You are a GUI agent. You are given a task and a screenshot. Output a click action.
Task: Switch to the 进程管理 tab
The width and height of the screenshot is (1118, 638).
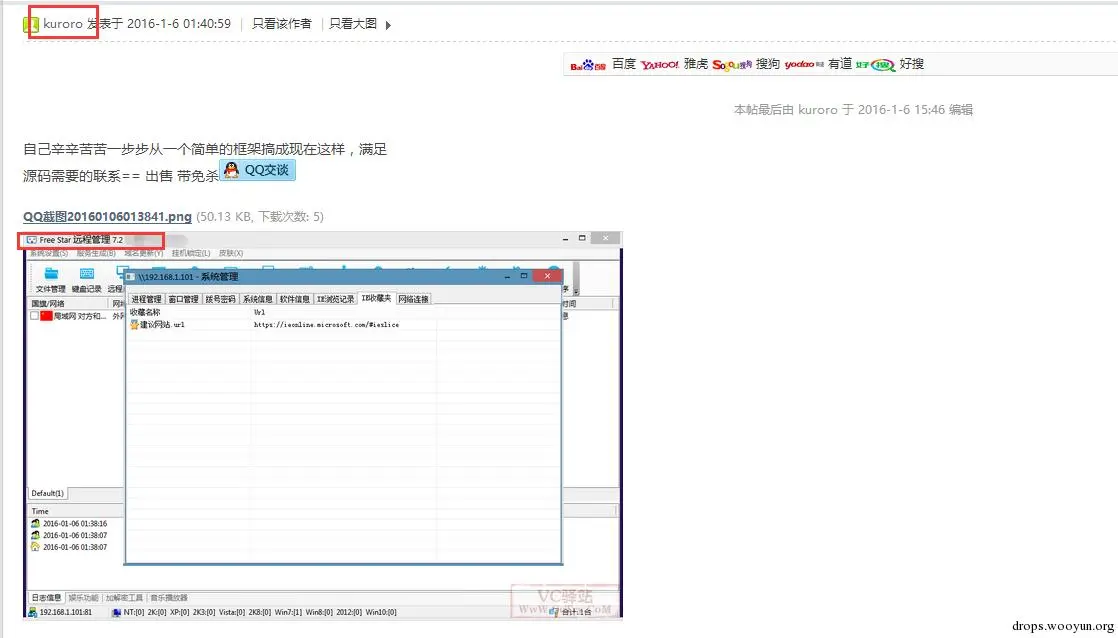click(x=146, y=299)
